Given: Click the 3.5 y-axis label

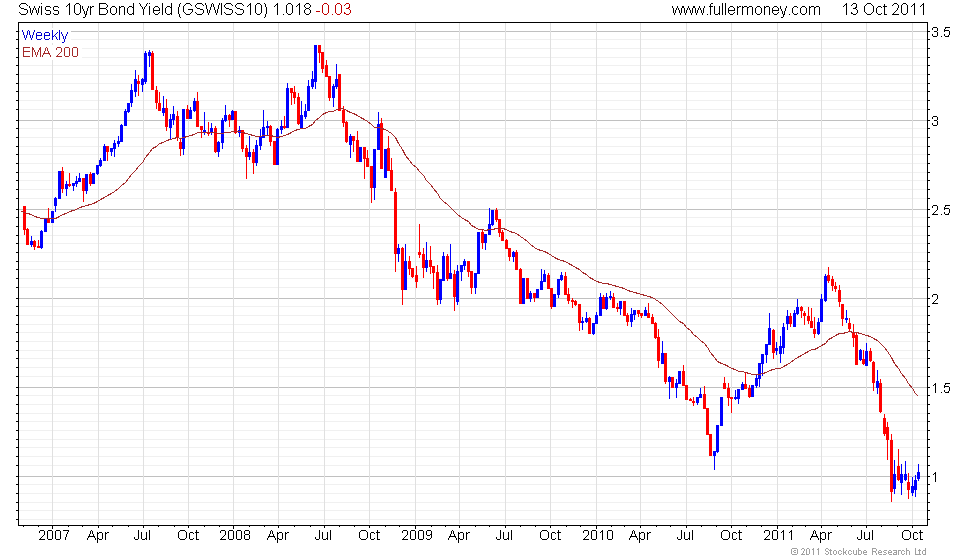Looking at the screenshot, I should pos(941,32).
